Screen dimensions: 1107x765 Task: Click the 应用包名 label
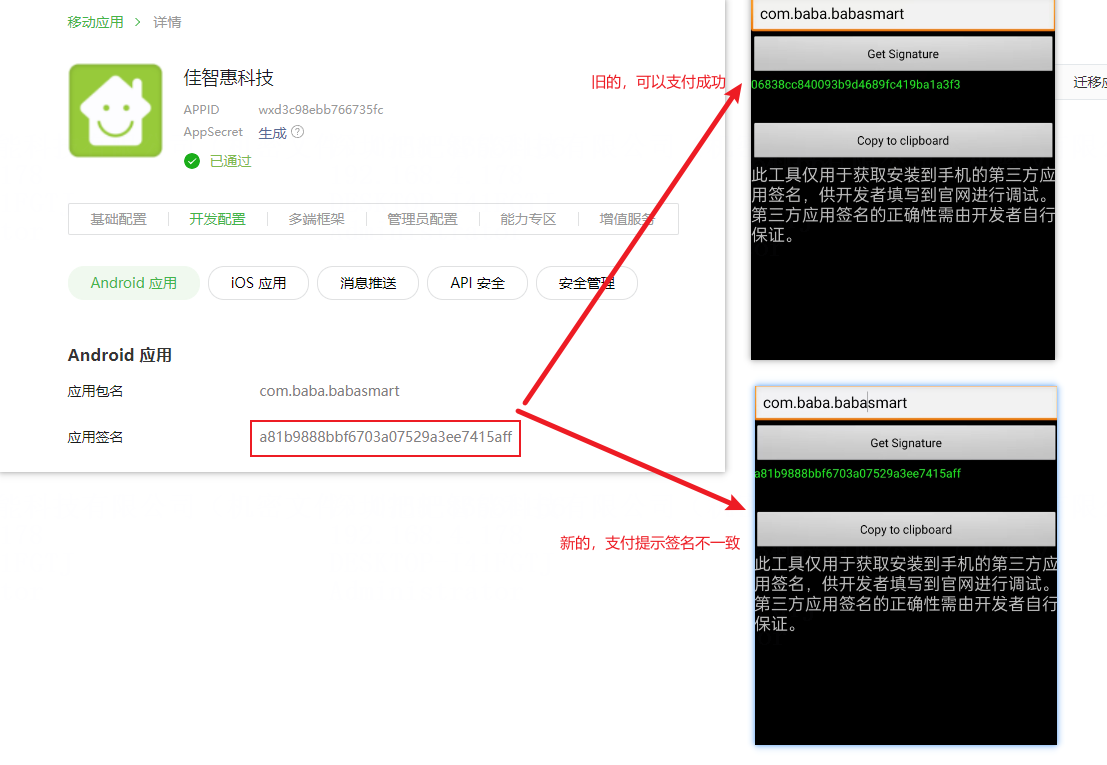[95, 391]
